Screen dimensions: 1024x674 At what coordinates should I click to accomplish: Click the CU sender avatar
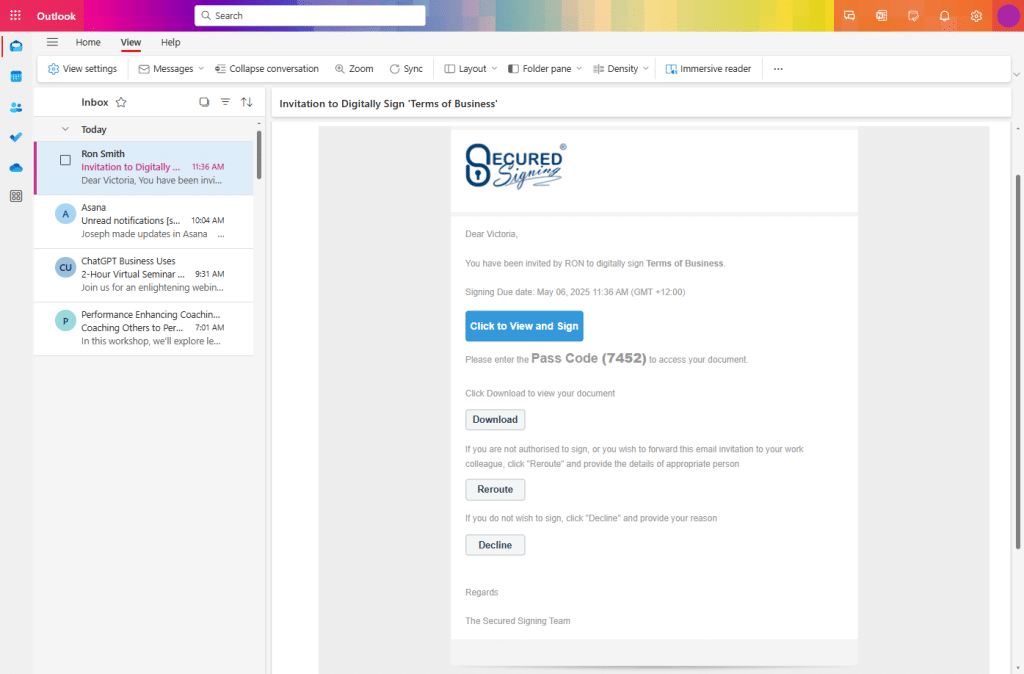[65, 267]
